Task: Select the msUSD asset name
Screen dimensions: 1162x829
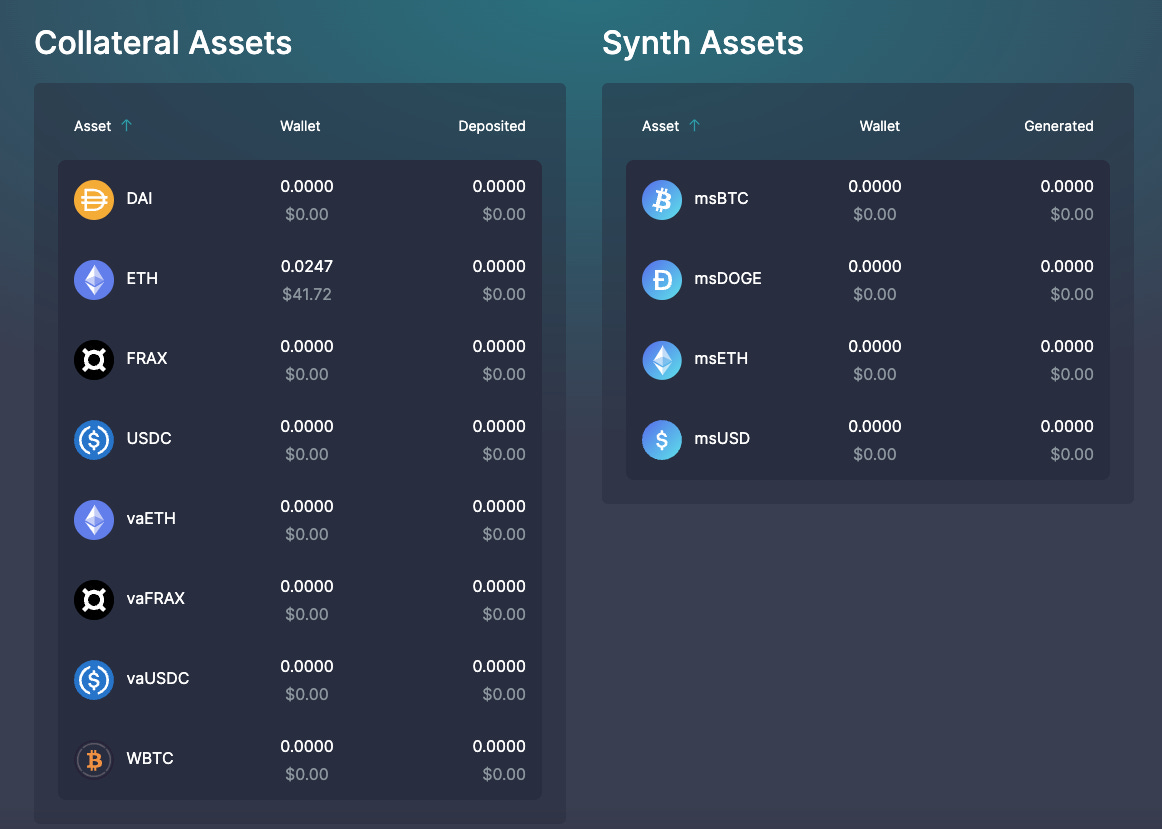Action: click(722, 439)
